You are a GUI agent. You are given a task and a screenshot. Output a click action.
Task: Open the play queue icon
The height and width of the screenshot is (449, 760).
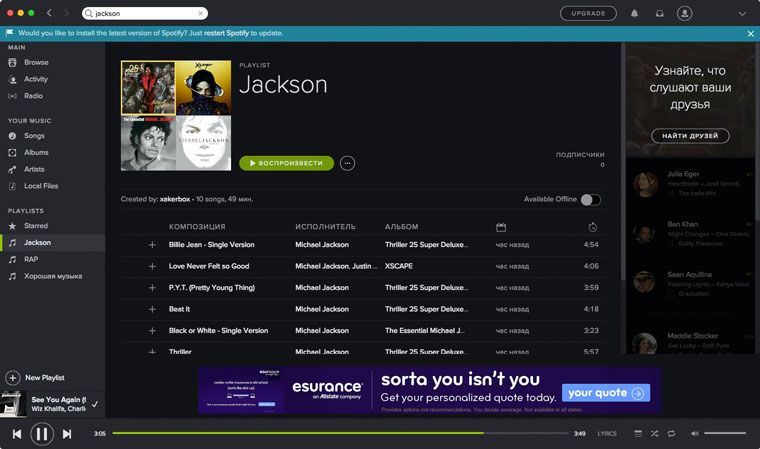pyautogui.click(x=638, y=433)
